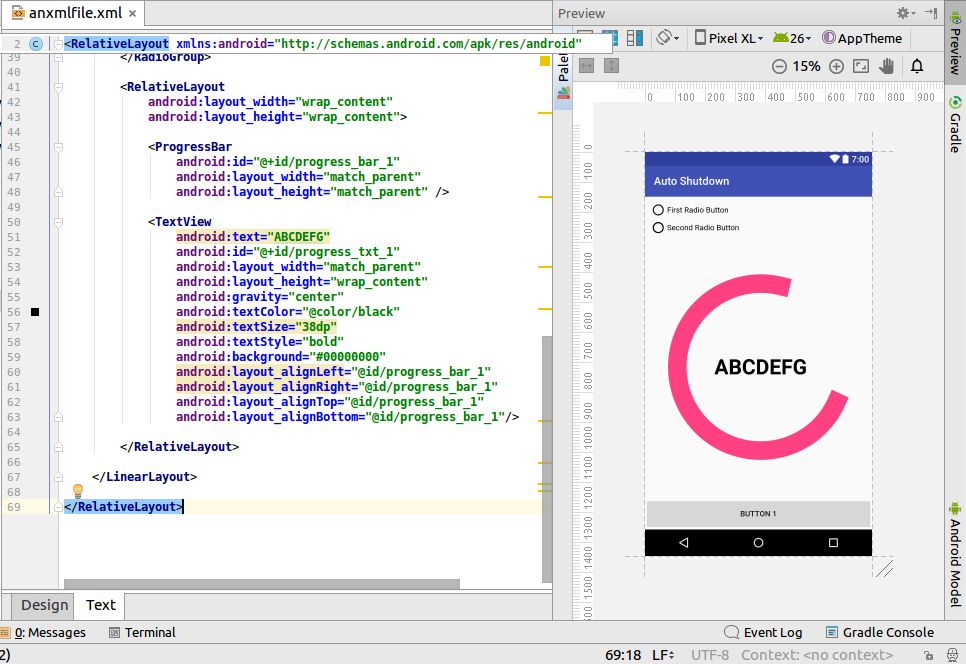
Task: Click the android:textSize="38dp" attribute
Action: pos(256,327)
